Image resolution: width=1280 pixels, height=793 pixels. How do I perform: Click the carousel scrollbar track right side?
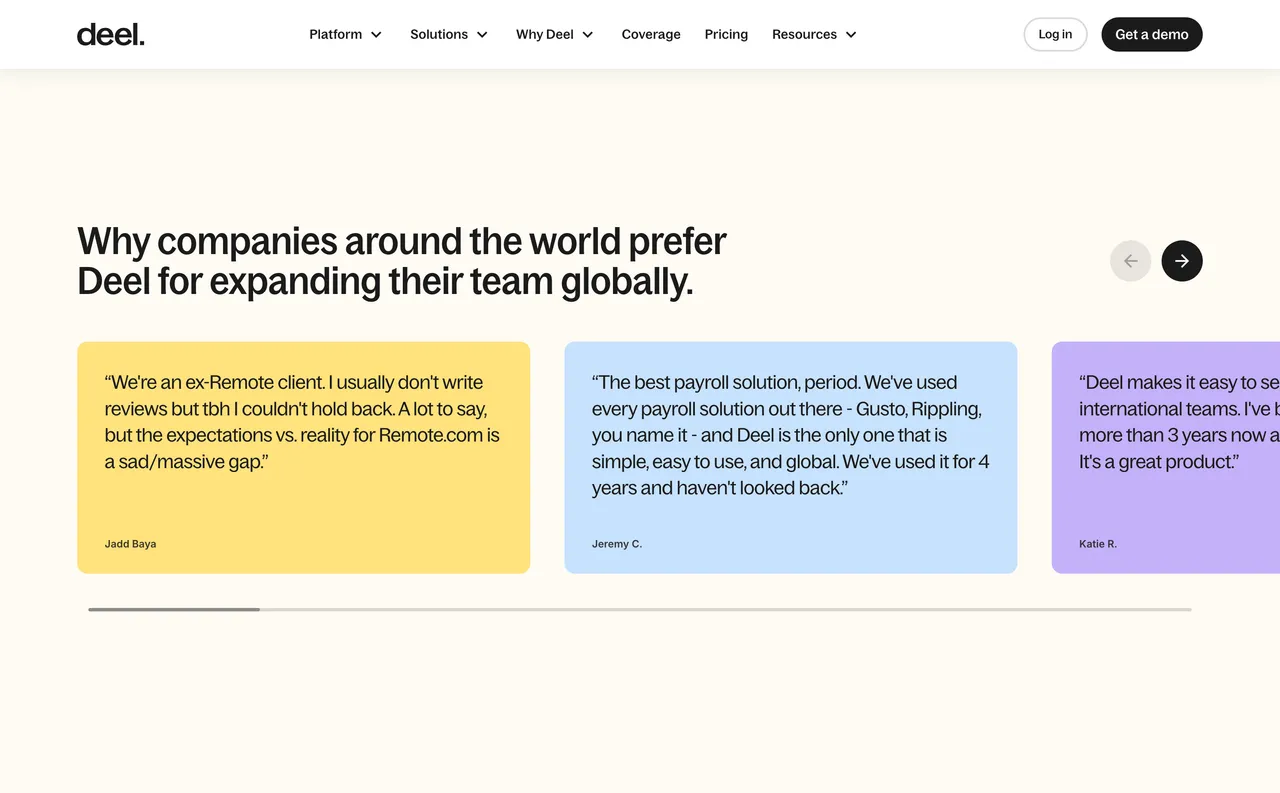900,609
